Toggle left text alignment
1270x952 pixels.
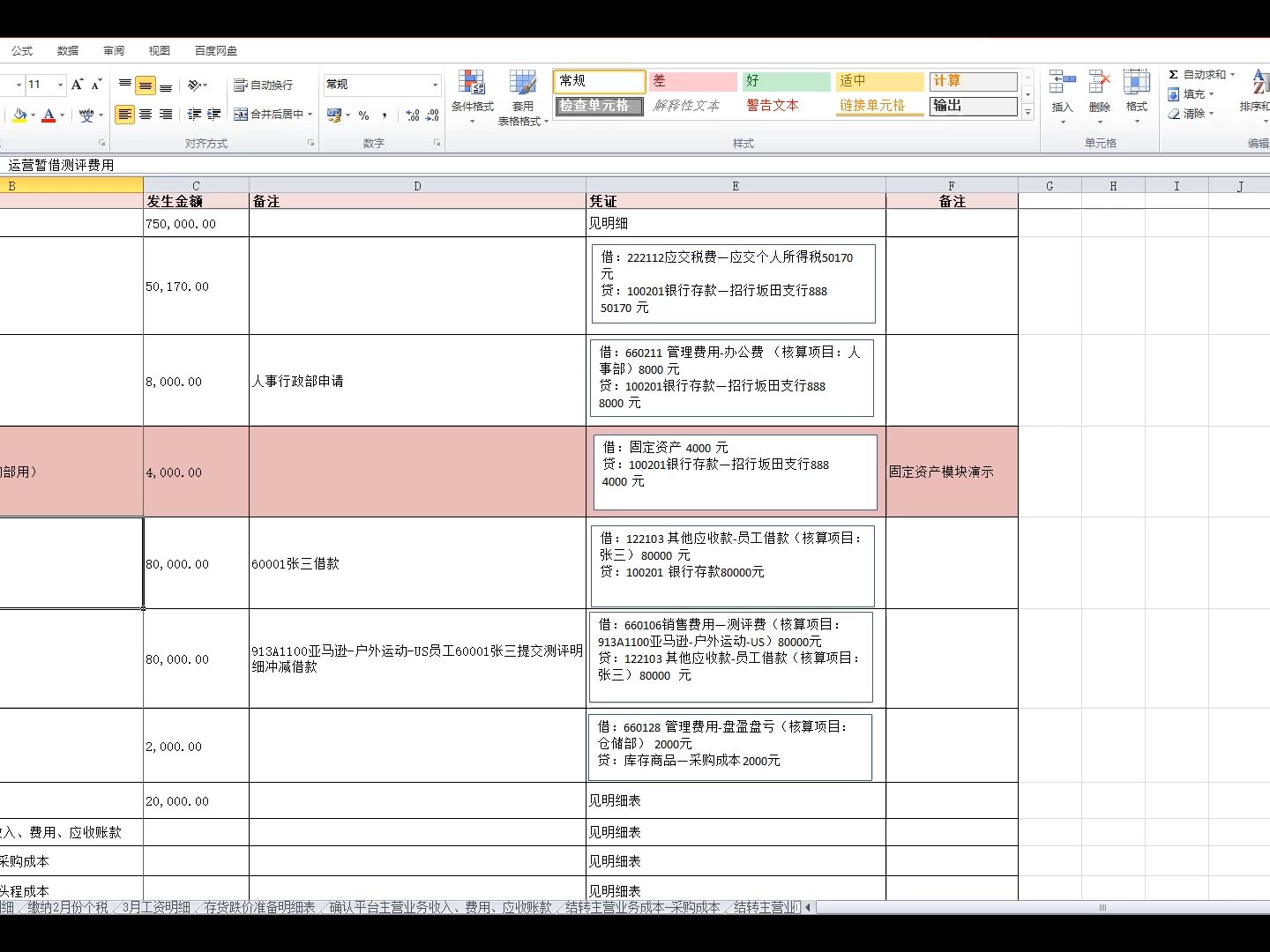pyautogui.click(x=125, y=115)
